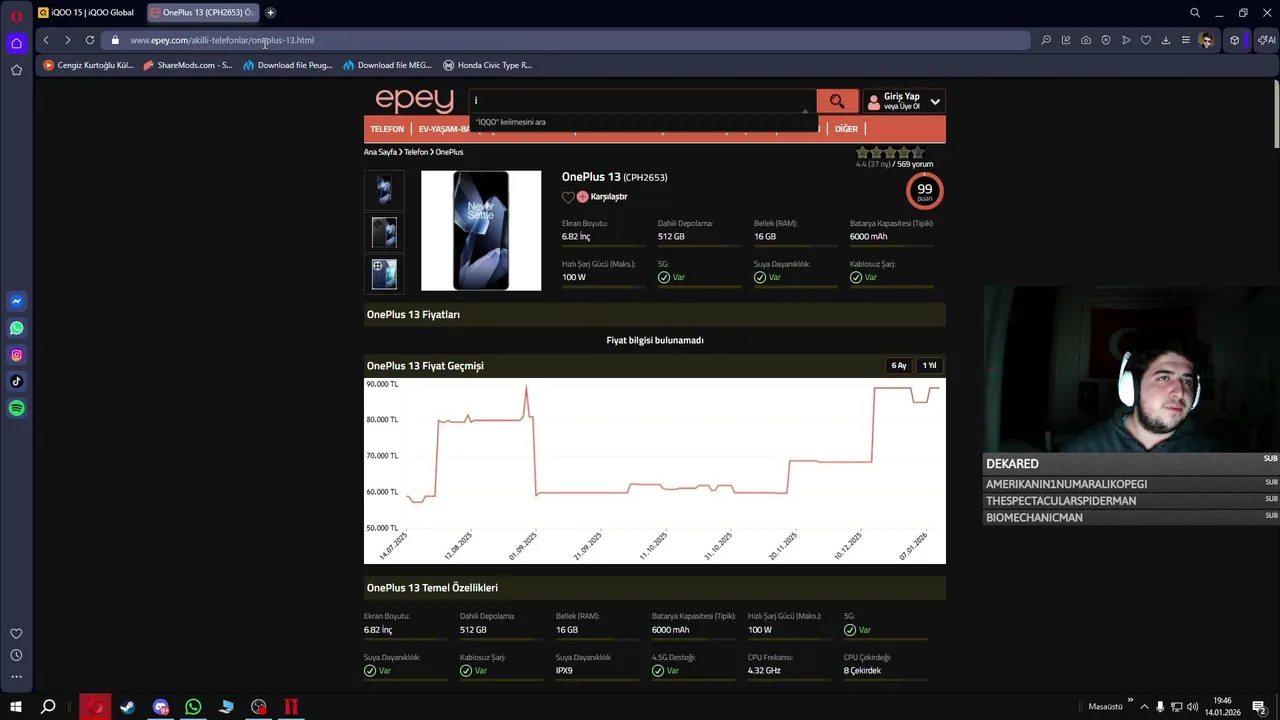The height and width of the screenshot is (720, 1280).
Task: Click the epey logo
Action: [x=414, y=100]
